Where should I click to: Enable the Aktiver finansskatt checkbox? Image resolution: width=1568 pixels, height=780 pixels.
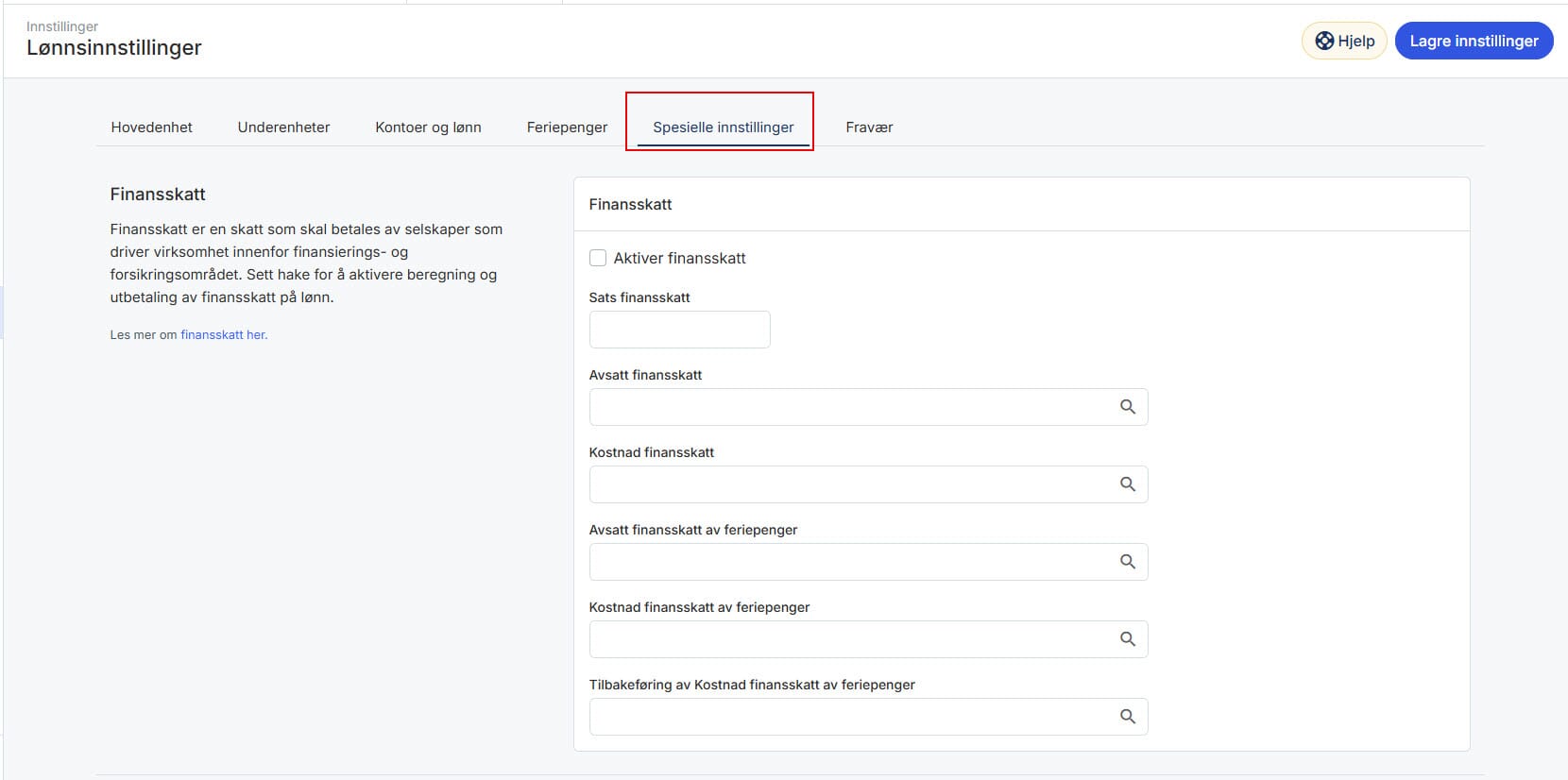(598, 258)
